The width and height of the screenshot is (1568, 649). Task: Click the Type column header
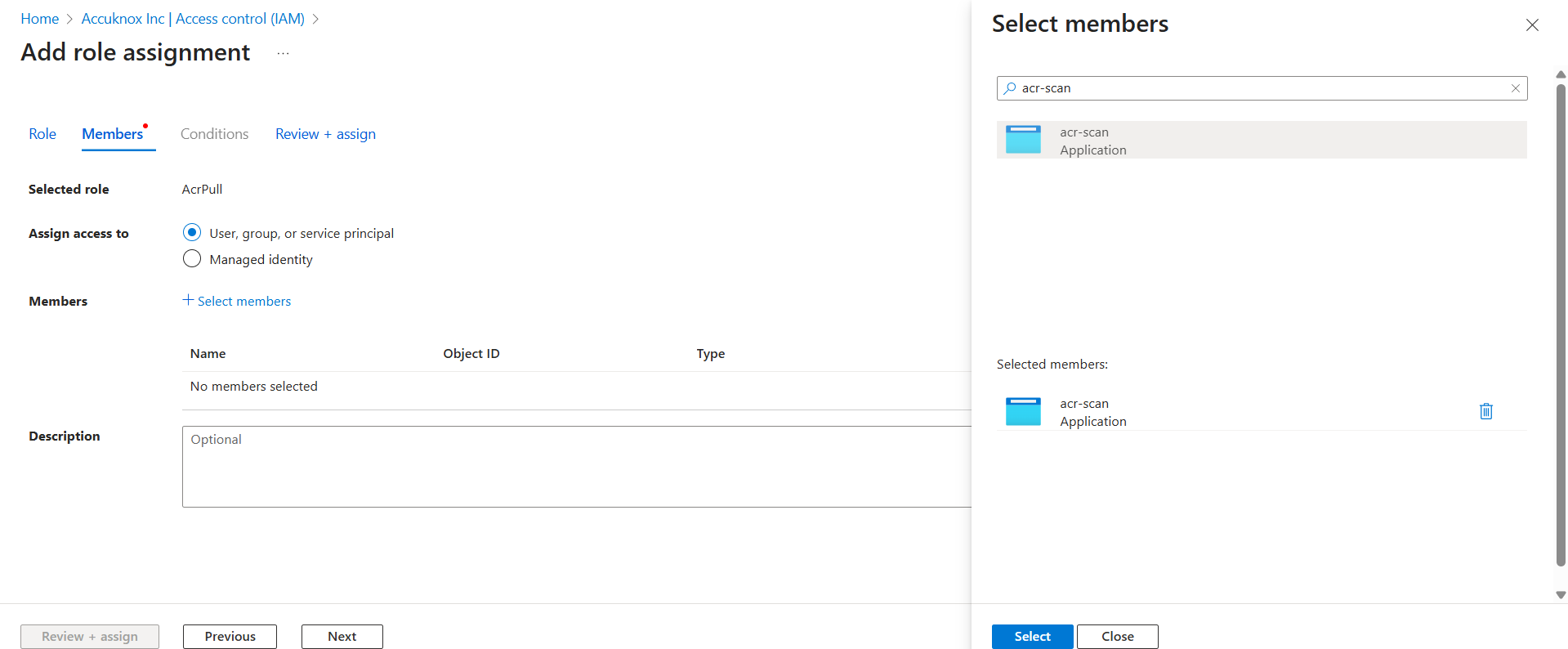(711, 354)
